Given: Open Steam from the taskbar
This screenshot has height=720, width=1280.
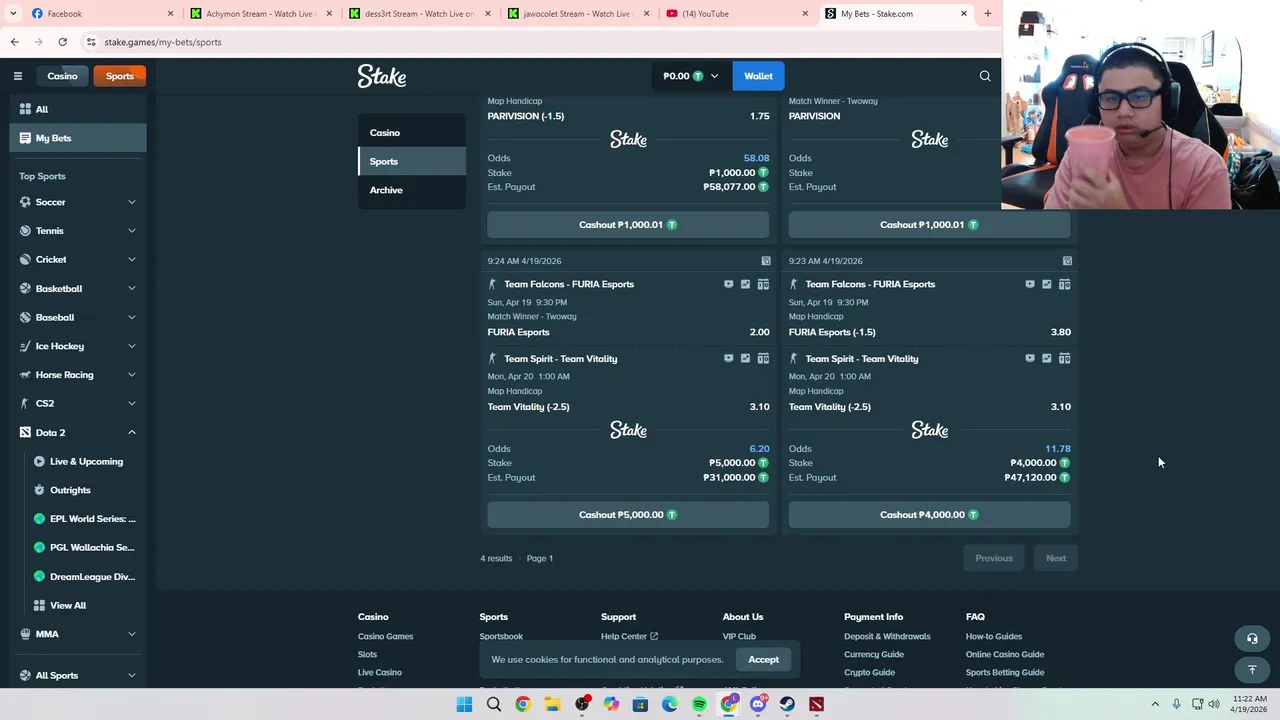Looking at the screenshot, I should click(787, 705).
